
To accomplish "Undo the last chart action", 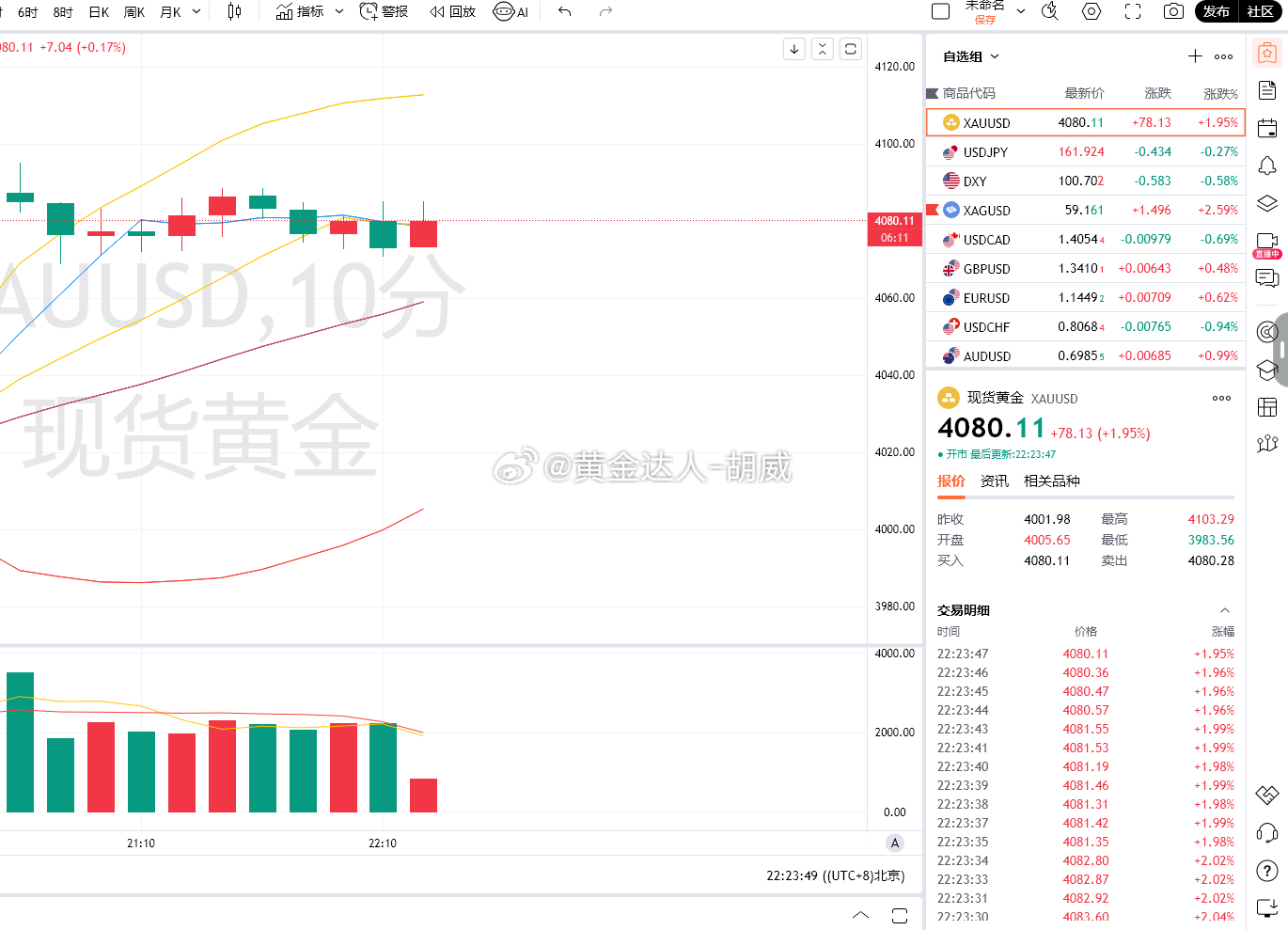I will (x=564, y=11).
